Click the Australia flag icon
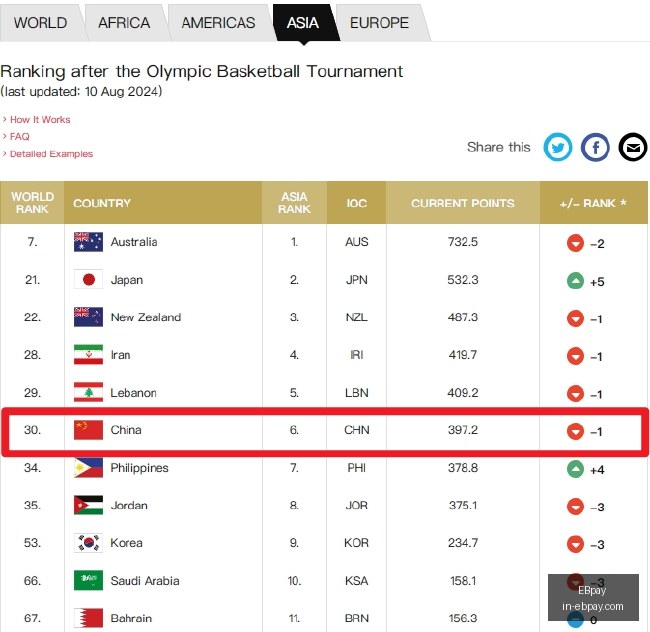This screenshot has height=632, width=650. (88, 242)
